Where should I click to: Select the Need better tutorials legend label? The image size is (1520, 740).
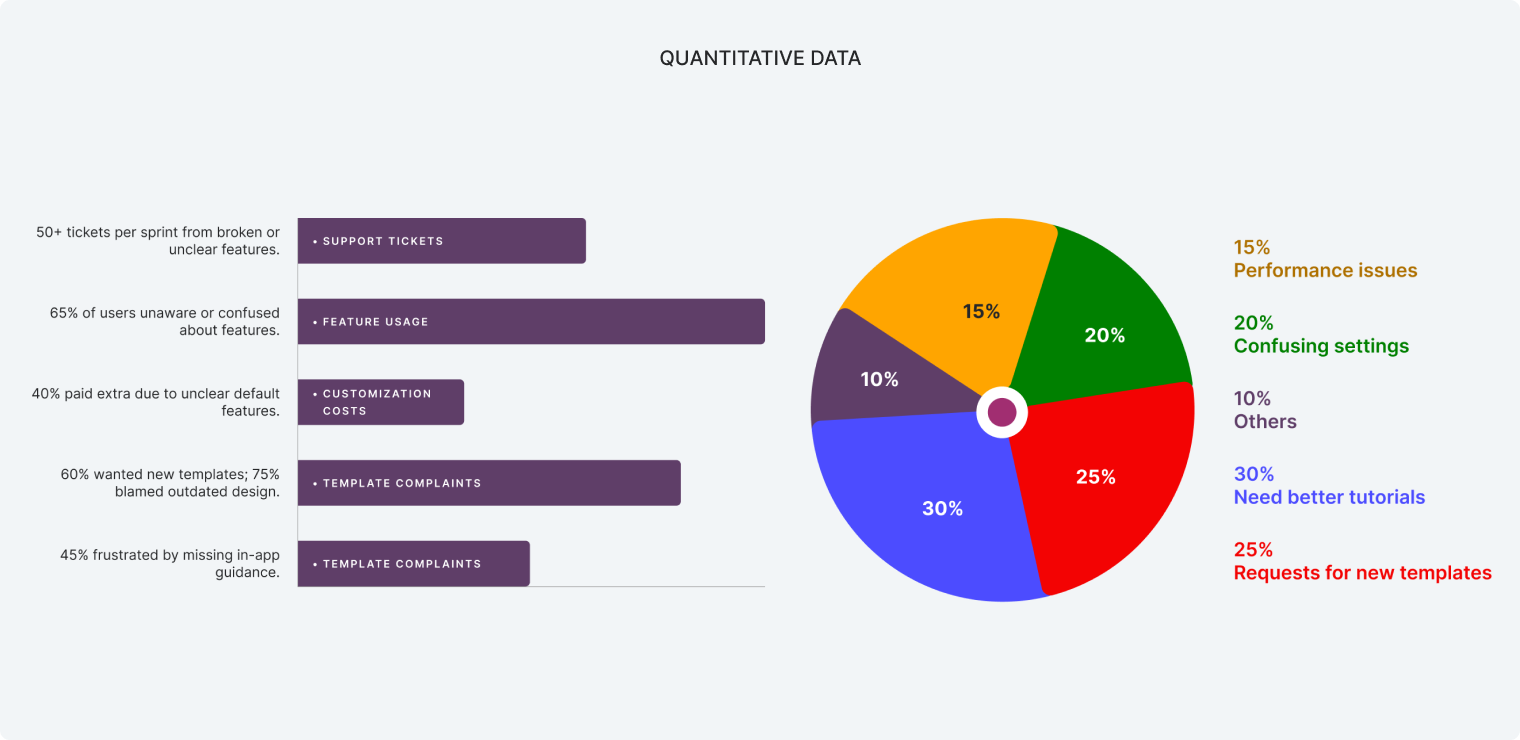(x=1329, y=497)
